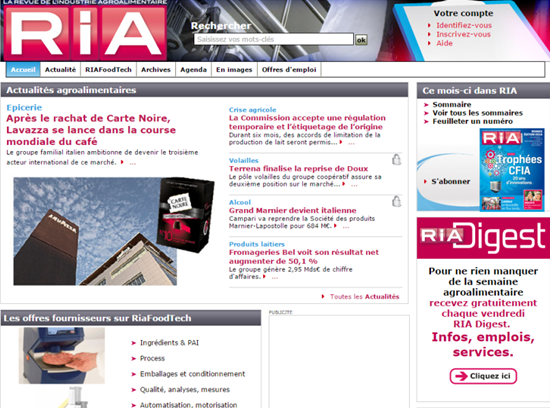Click the S'abonner subscribe link
550x408 pixels.
(x=450, y=181)
